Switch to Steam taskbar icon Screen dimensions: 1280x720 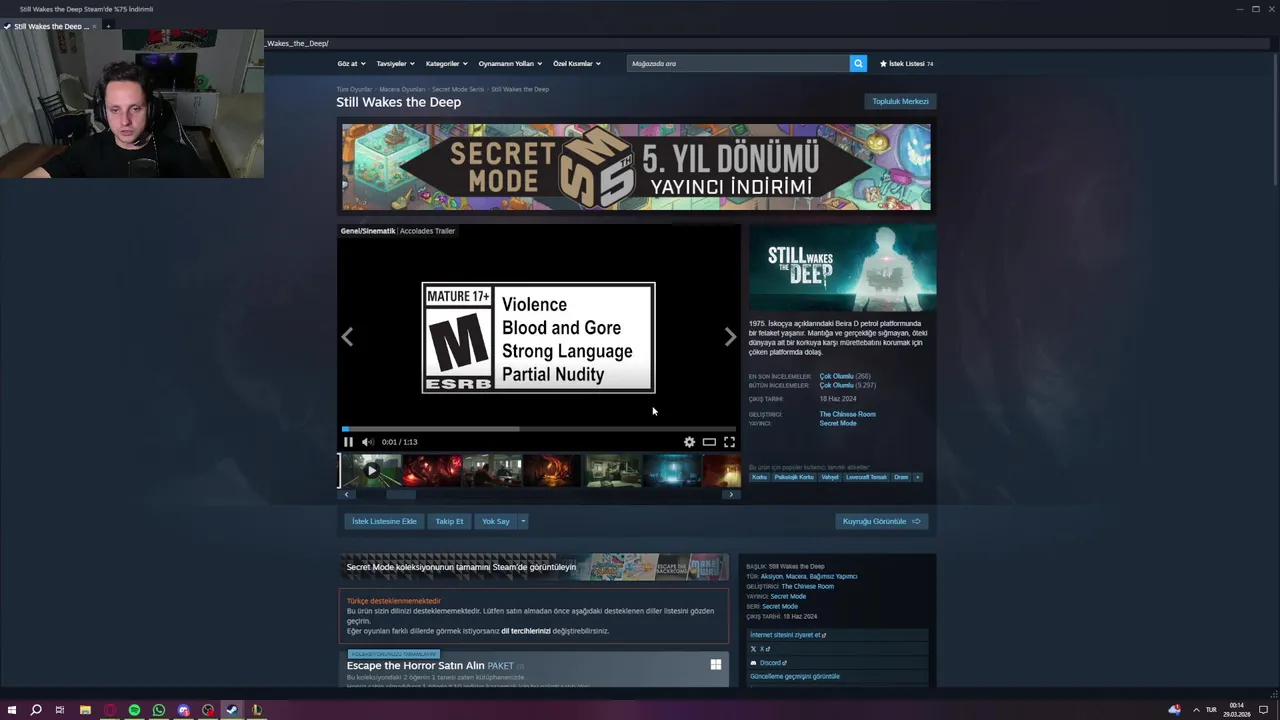pyautogui.click(x=232, y=710)
